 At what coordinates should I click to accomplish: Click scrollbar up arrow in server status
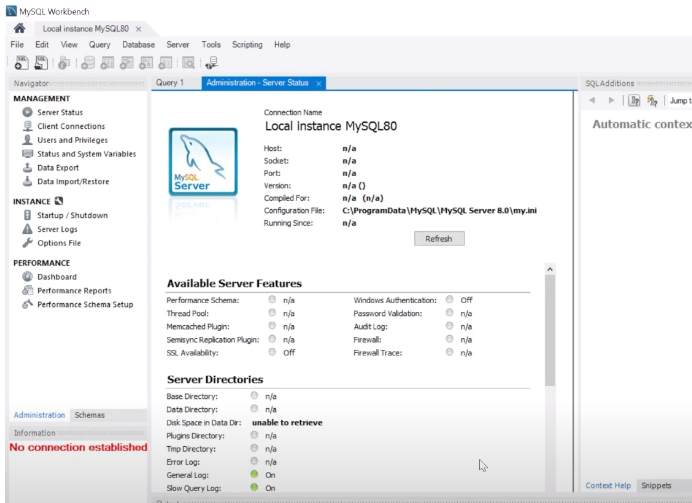tap(550, 269)
